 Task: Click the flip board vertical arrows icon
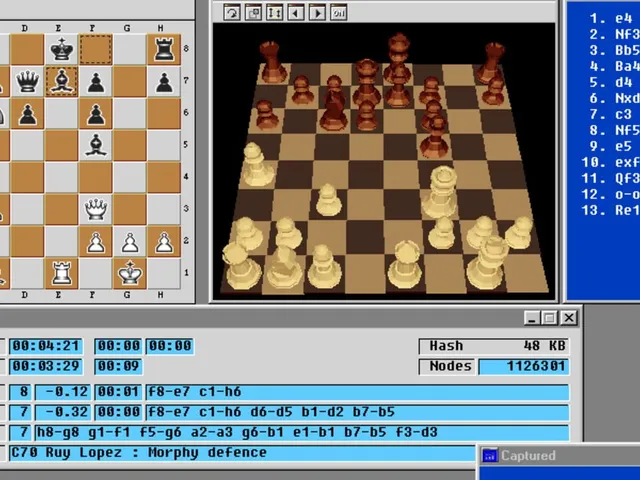pos(275,12)
